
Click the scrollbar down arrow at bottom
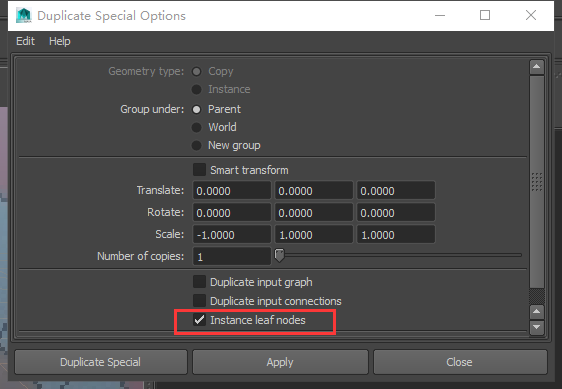pyautogui.click(x=537, y=327)
